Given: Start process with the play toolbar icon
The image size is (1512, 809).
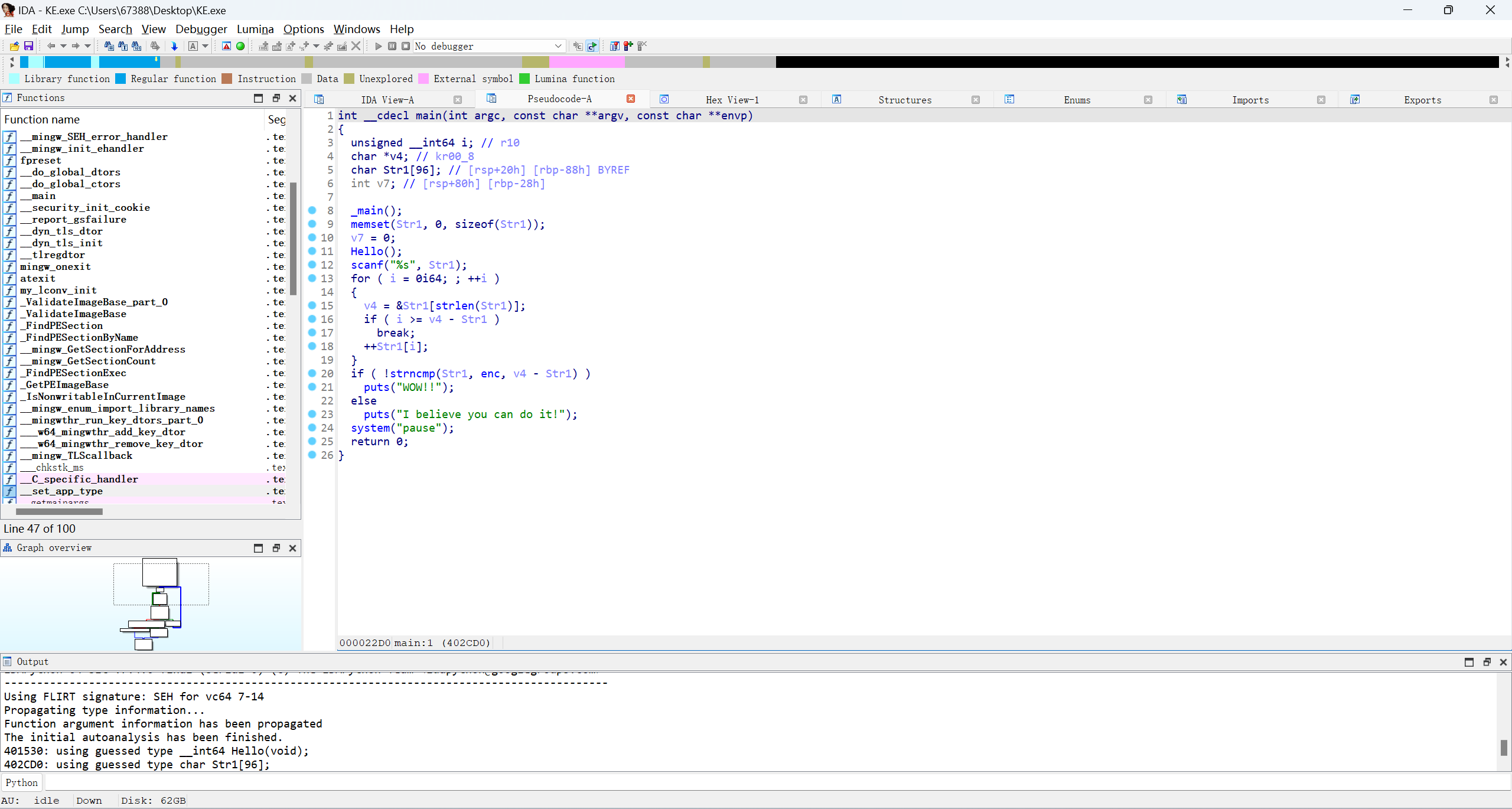Looking at the screenshot, I should (x=378, y=46).
